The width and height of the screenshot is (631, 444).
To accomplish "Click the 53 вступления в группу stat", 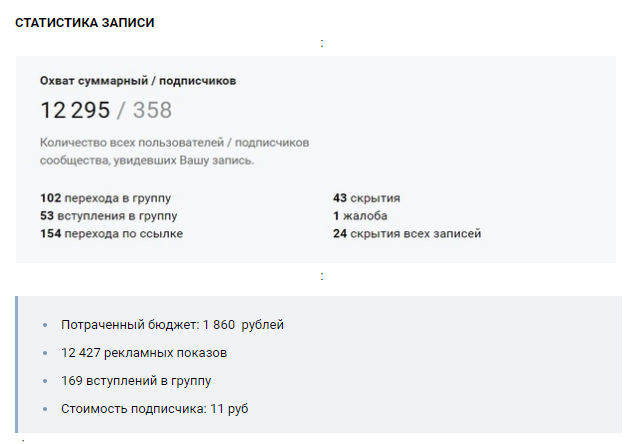I will [x=109, y=216].
